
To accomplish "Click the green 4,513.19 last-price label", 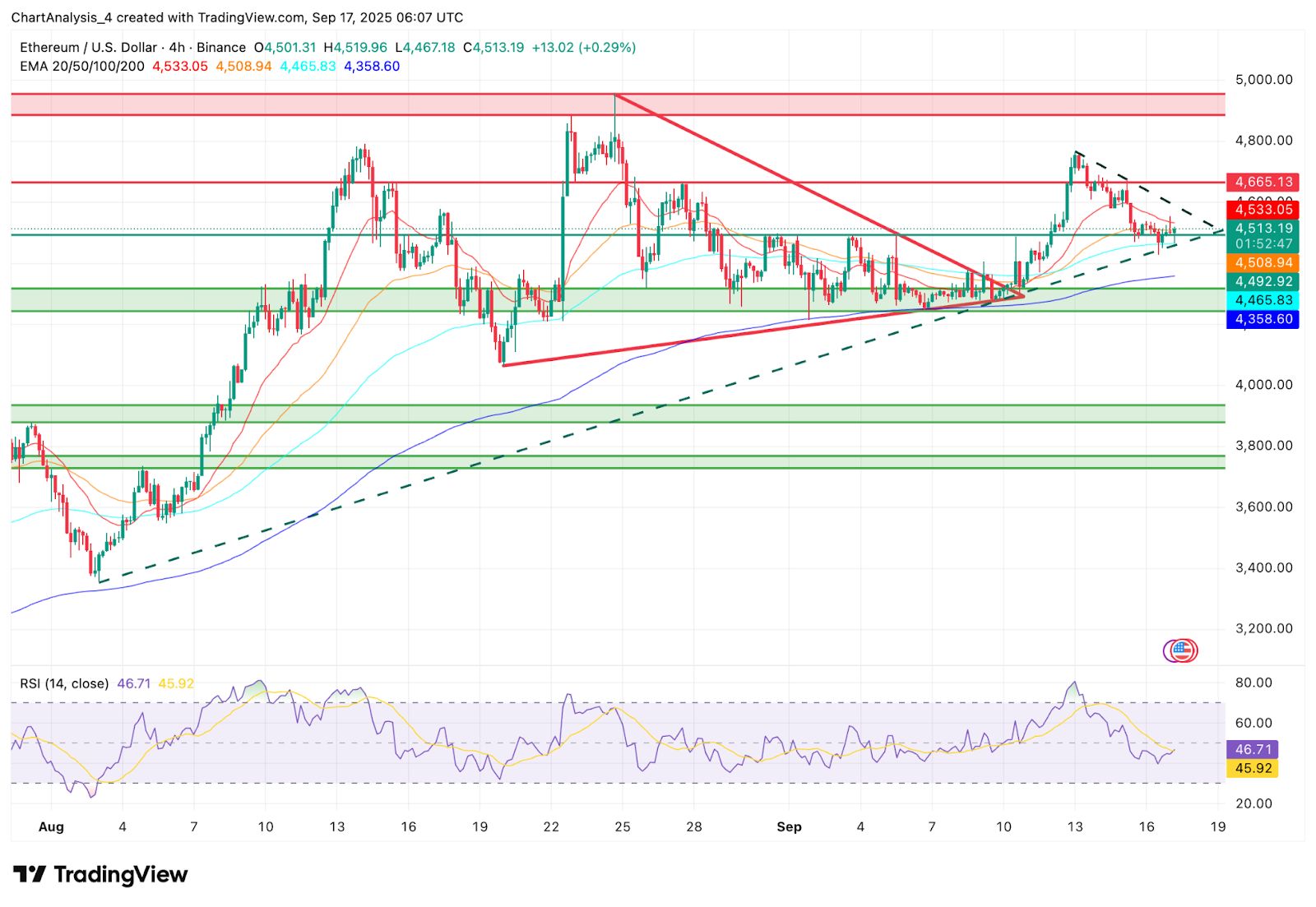I will click(x=1263, y=228).
